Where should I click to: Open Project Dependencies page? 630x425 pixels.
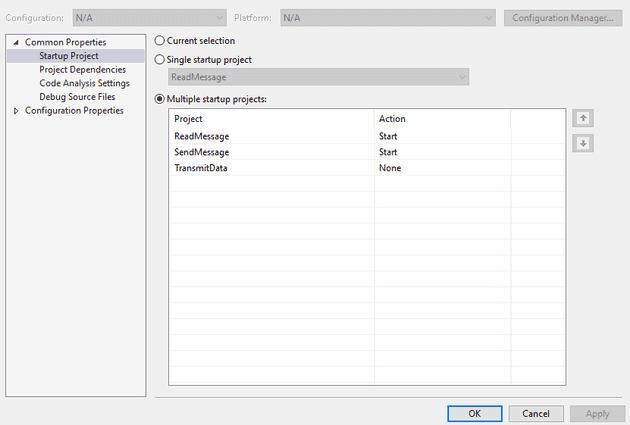[82, 69]
